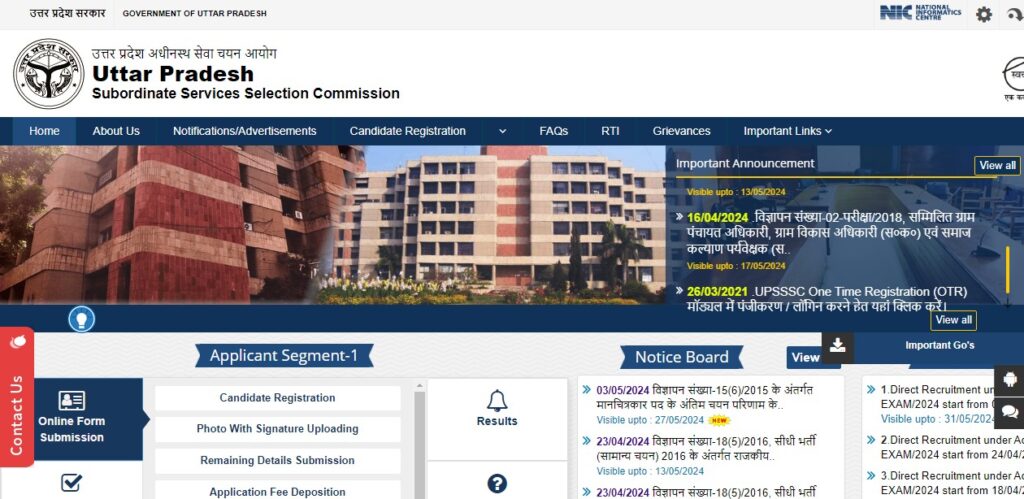Viewport: 1024px width, 499px height.
Task: Click the lightbulb icon below the banner
Action: pos(82,319)
